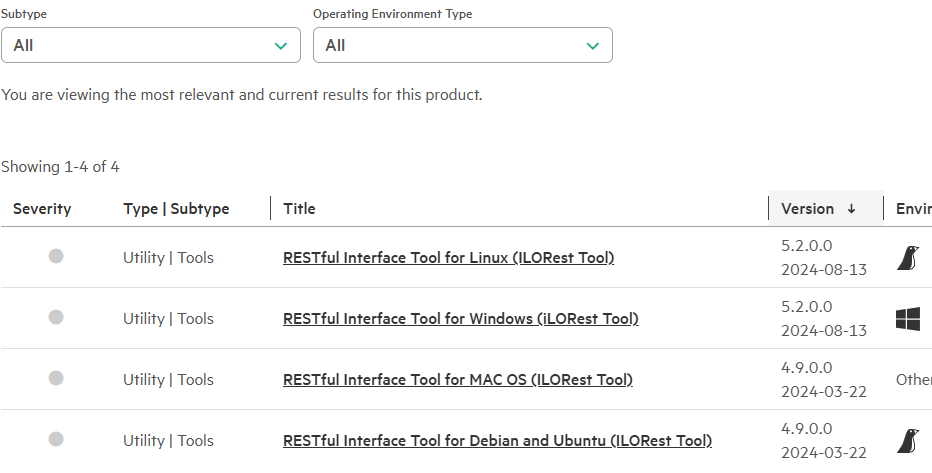Click severity dot for the Linux tool row
Screen dimensions: 932x473
click(x=56, y=256)
